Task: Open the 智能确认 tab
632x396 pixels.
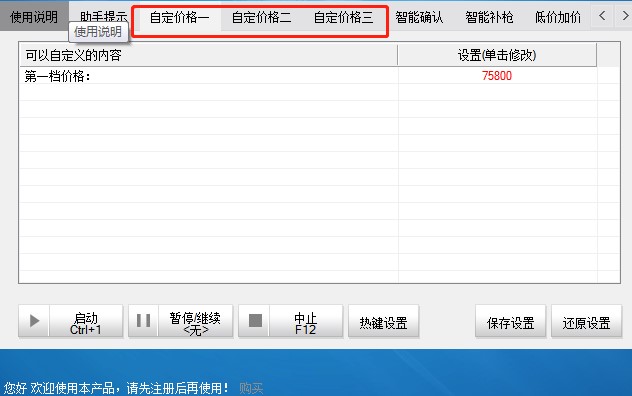Action: pyautogui.click(x=419, y=17)
